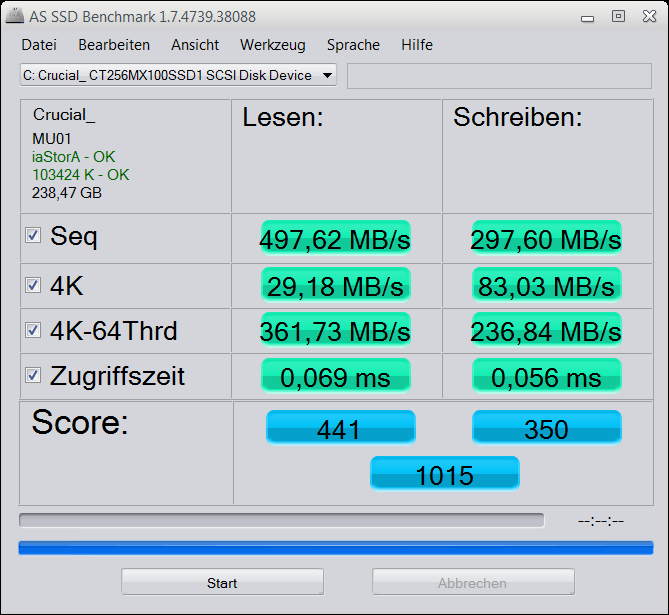Click the write score 350
This screenshot has width=669, height=615.
(547, 428)
